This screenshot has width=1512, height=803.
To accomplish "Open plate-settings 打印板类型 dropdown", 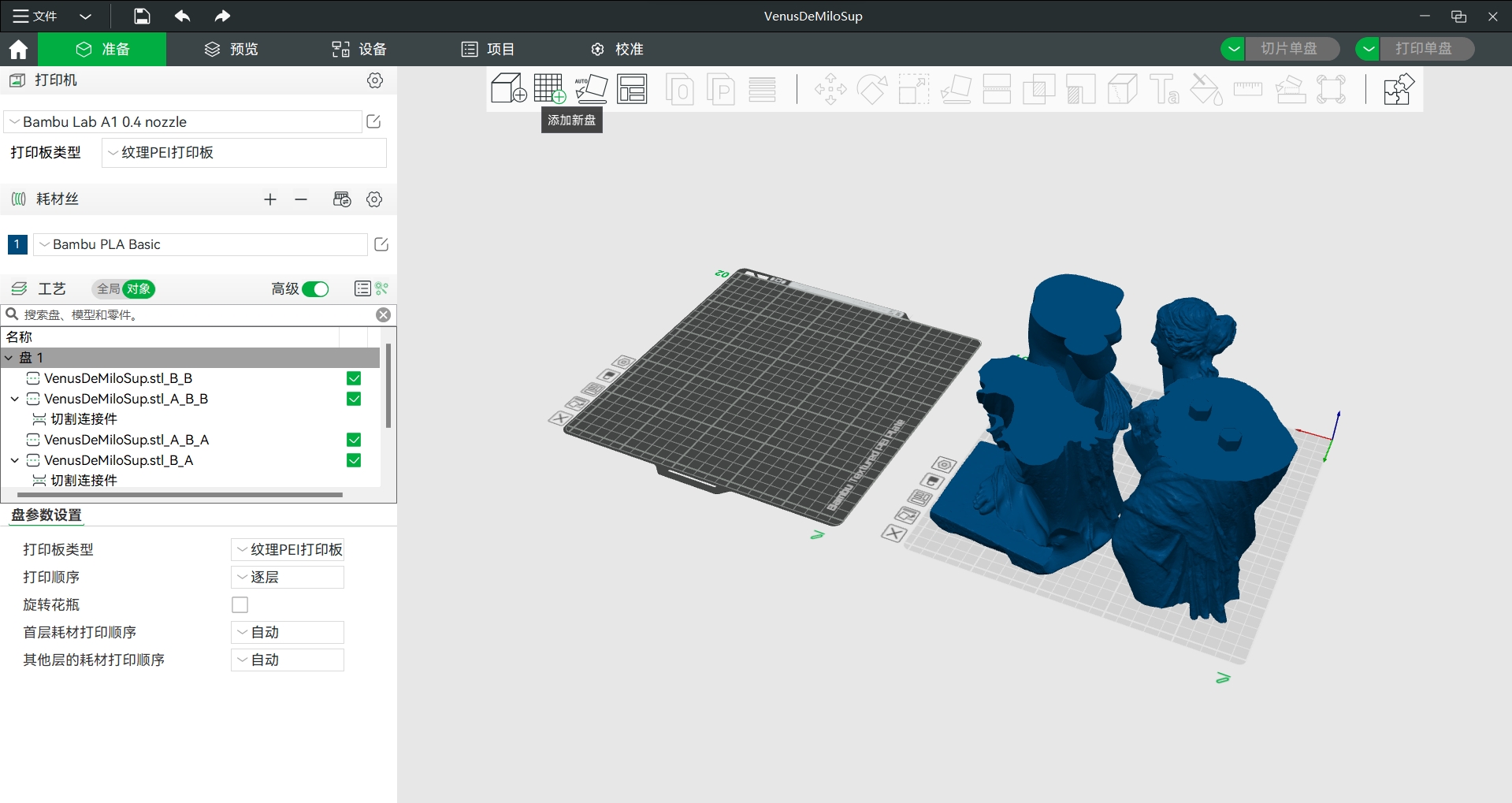I will [x=288, y=549].
